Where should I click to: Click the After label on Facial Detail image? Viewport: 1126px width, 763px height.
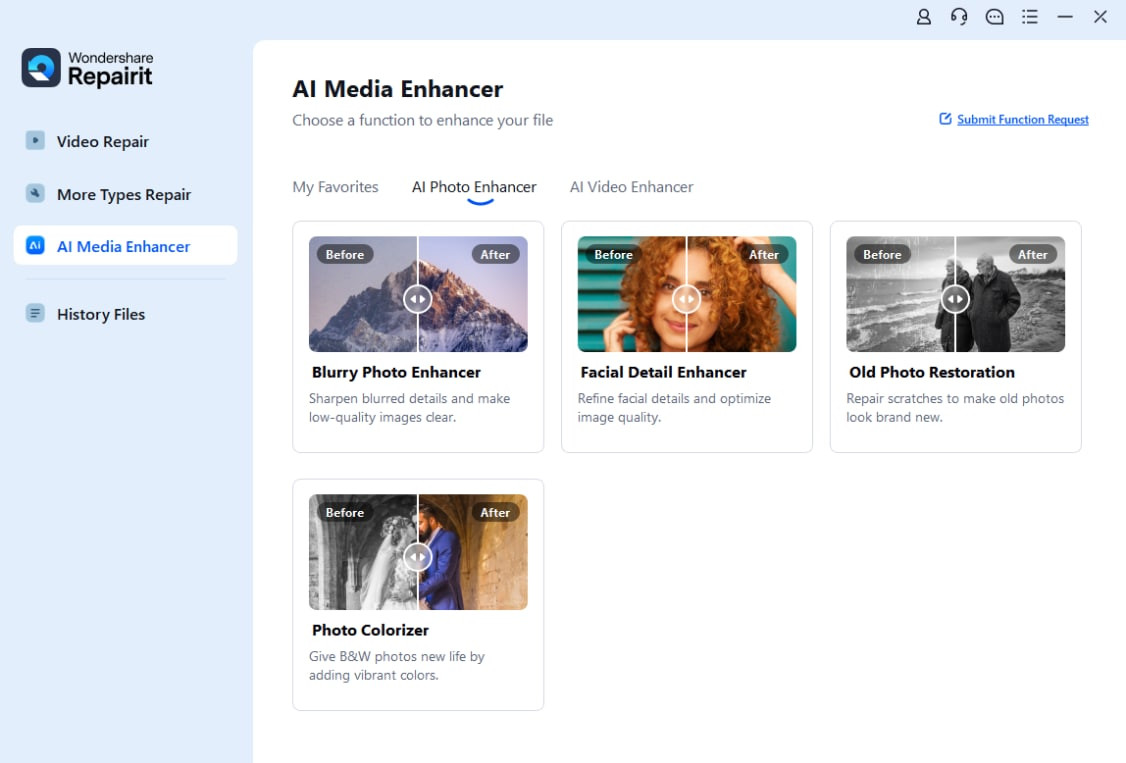[x=763, y=254]
